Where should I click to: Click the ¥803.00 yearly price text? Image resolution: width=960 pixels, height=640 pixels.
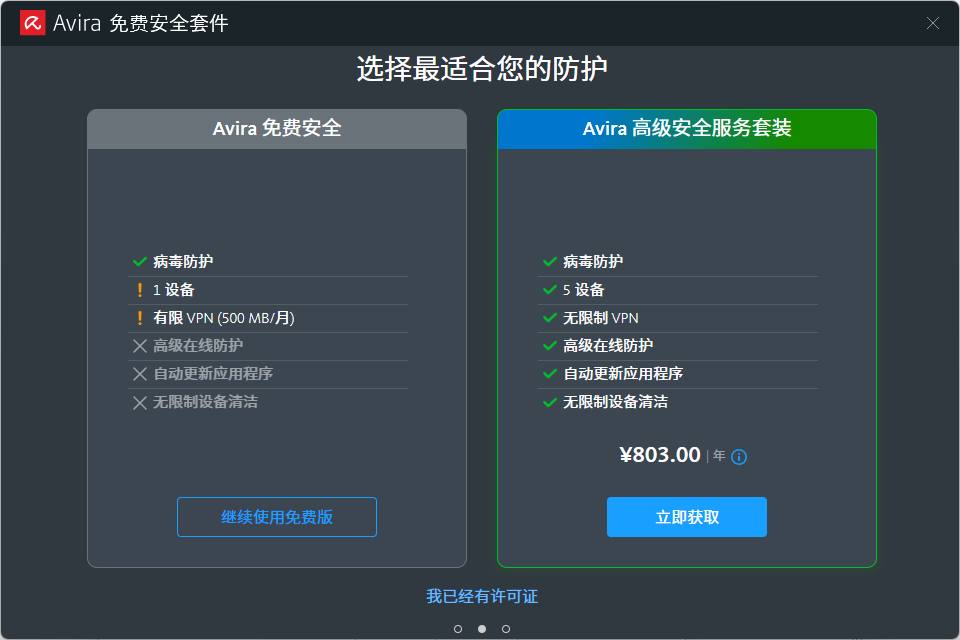coord(660,455)
